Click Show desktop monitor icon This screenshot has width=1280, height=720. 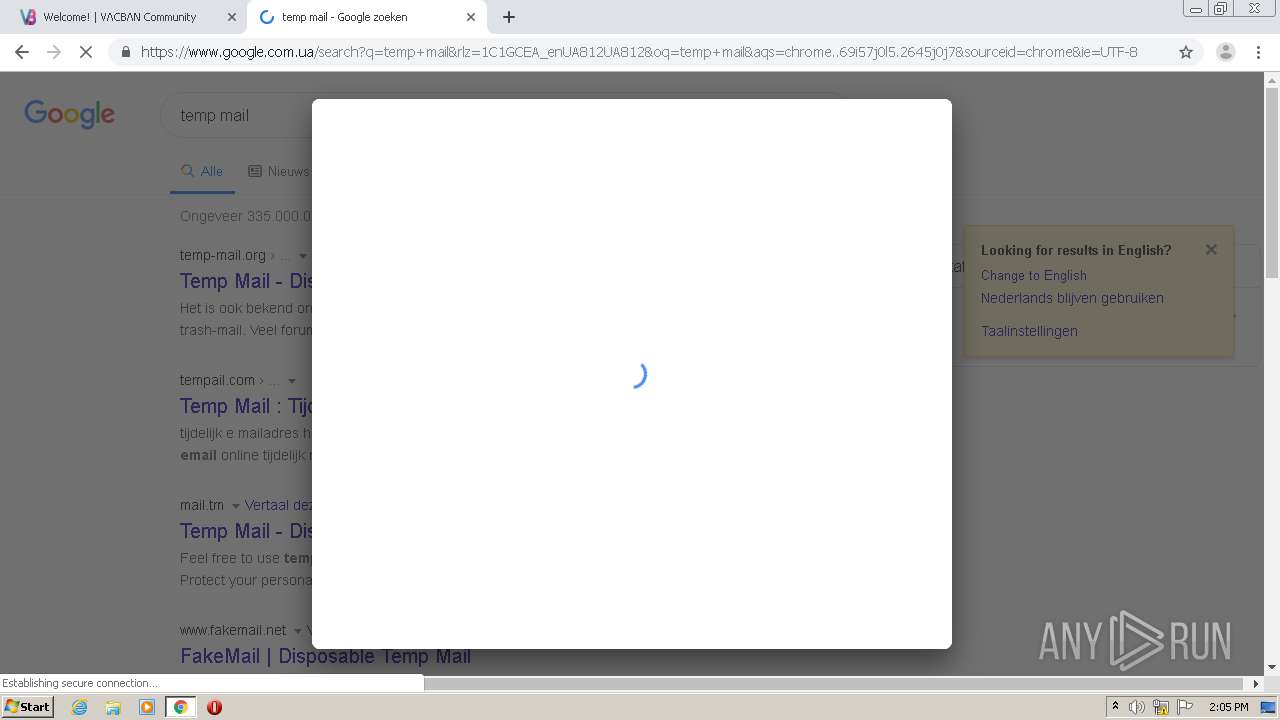(1268, 707)
